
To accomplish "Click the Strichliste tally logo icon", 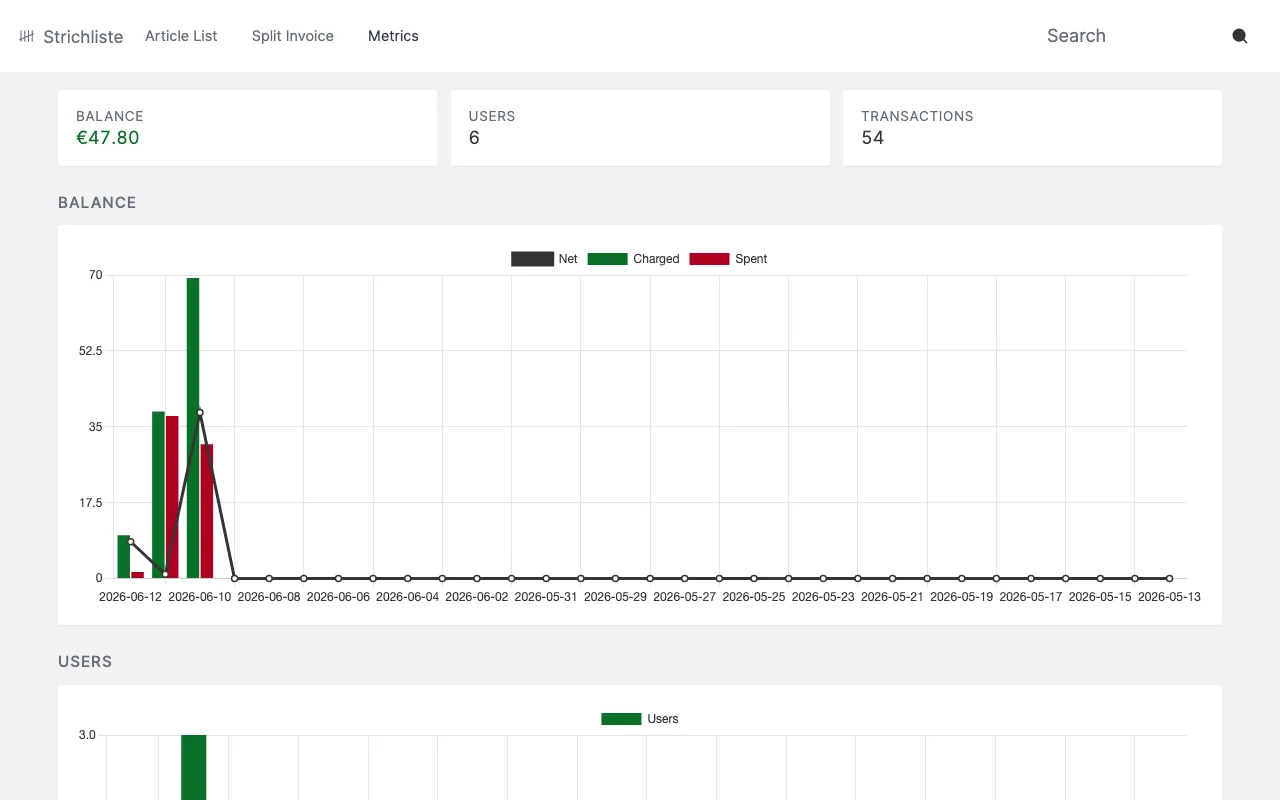I will point(27,36).
